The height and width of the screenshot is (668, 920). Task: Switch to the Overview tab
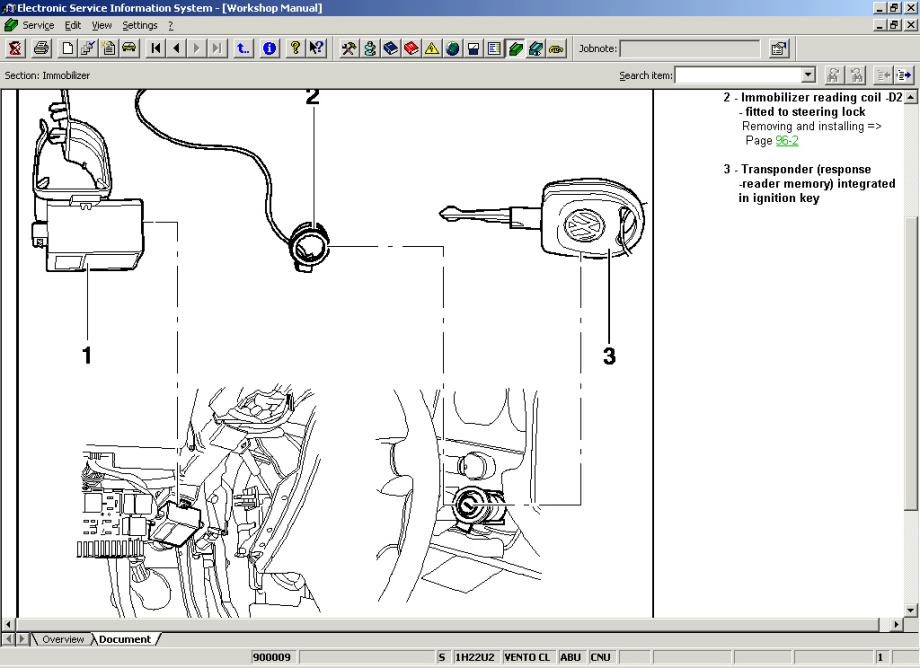[63, 639]
